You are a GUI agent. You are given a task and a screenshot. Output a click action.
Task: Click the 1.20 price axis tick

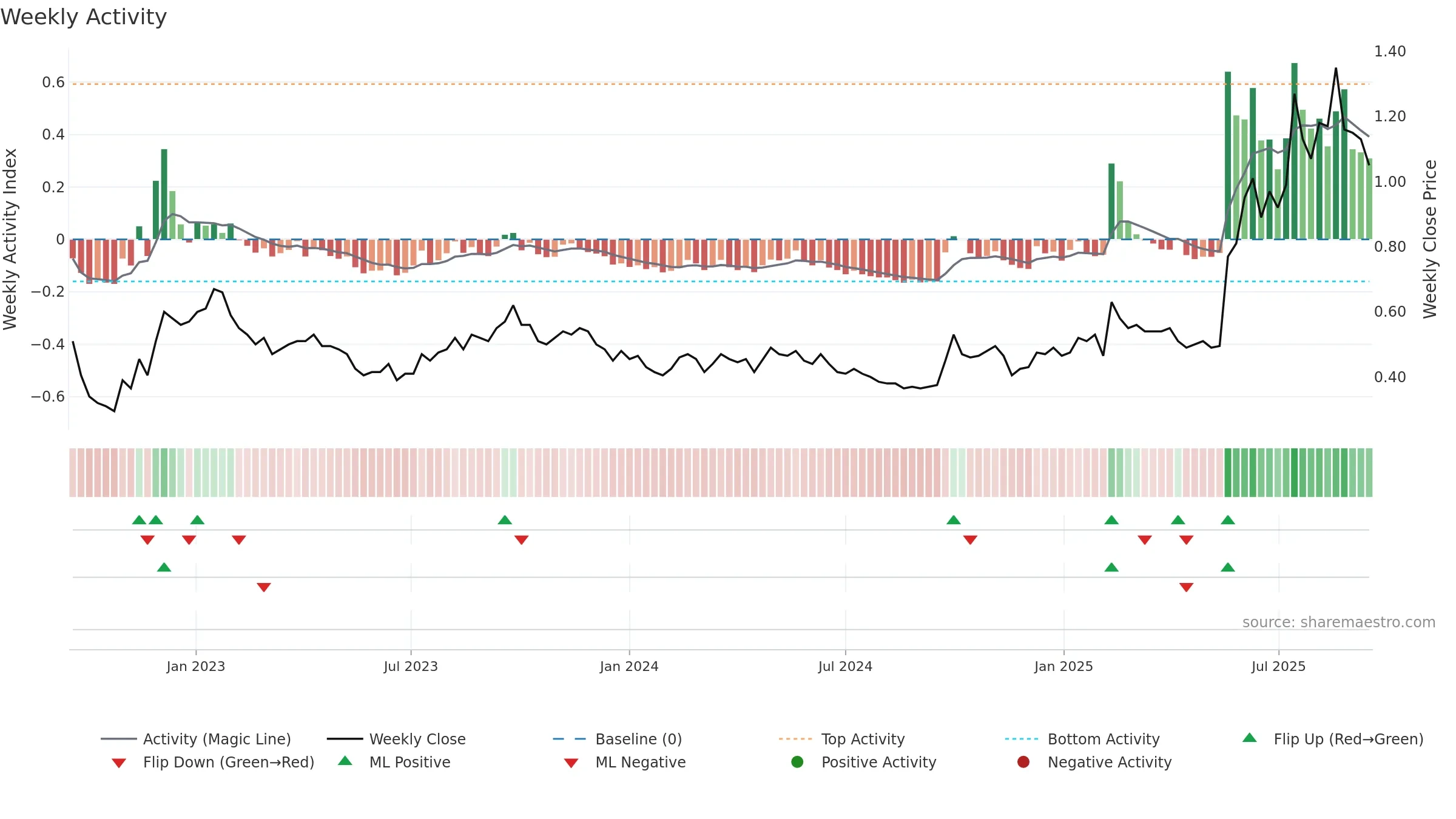point(1390,116)
